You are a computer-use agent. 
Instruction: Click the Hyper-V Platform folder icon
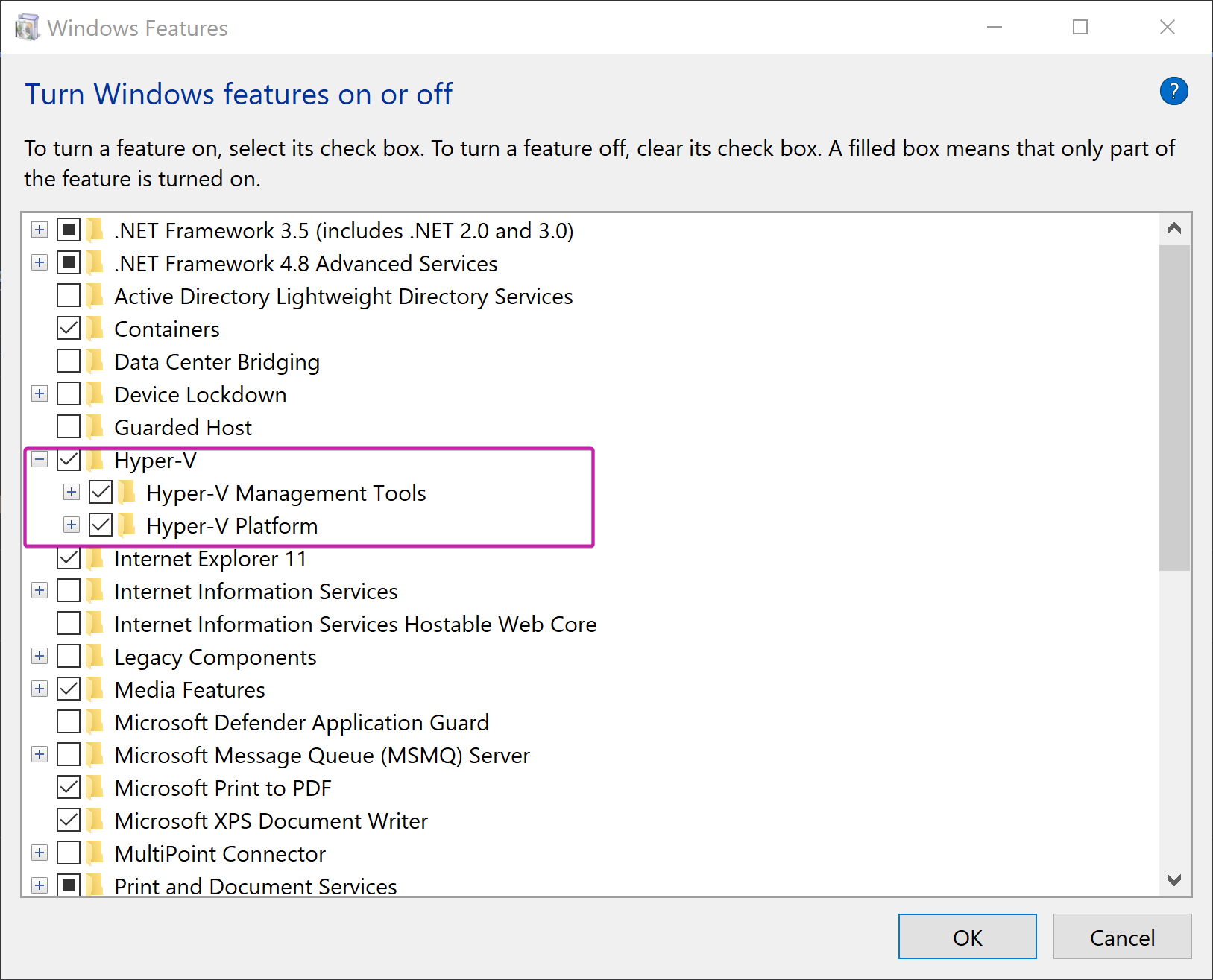[127, 525]
